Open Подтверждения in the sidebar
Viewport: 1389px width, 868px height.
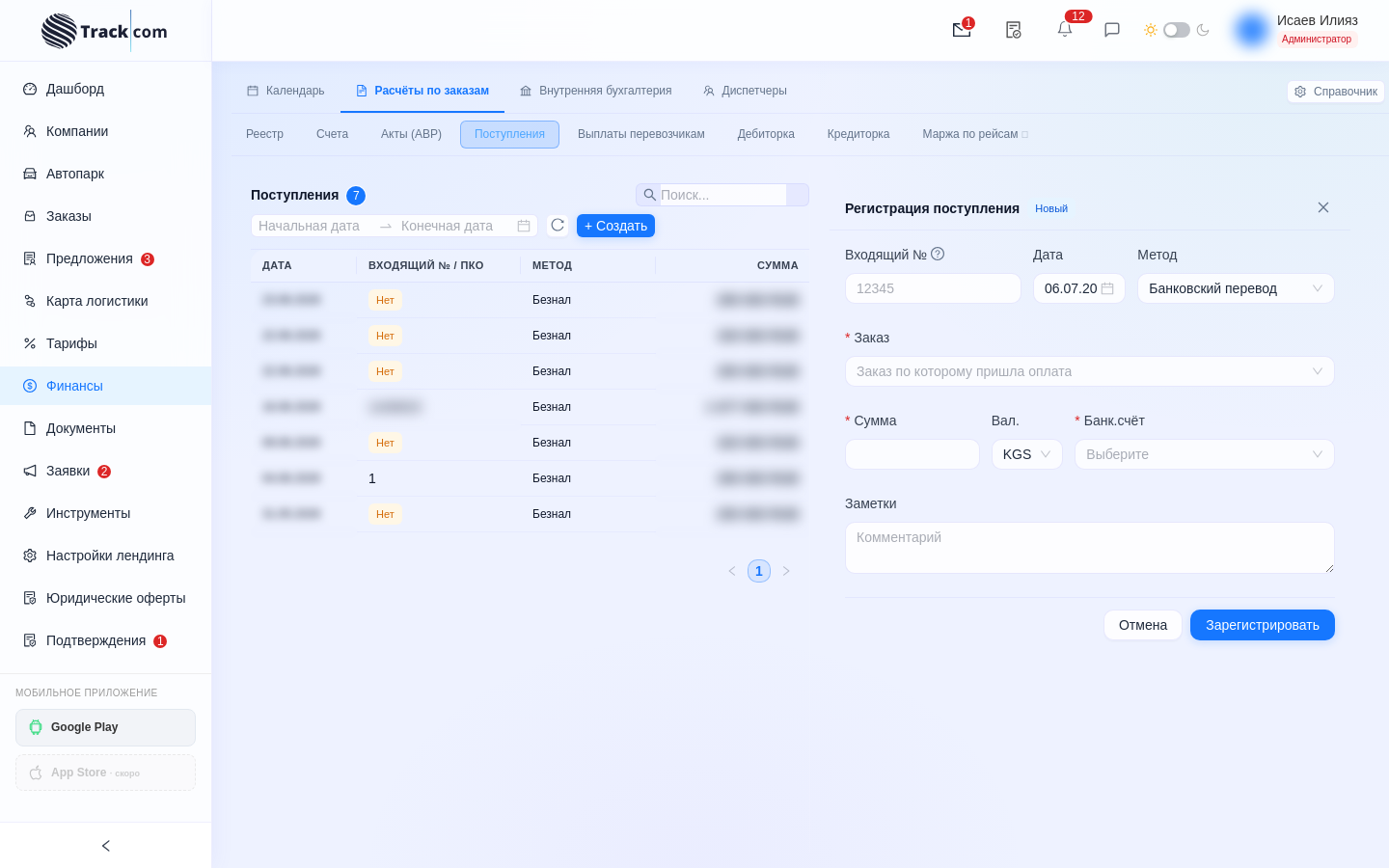click(x=106, y=640)
